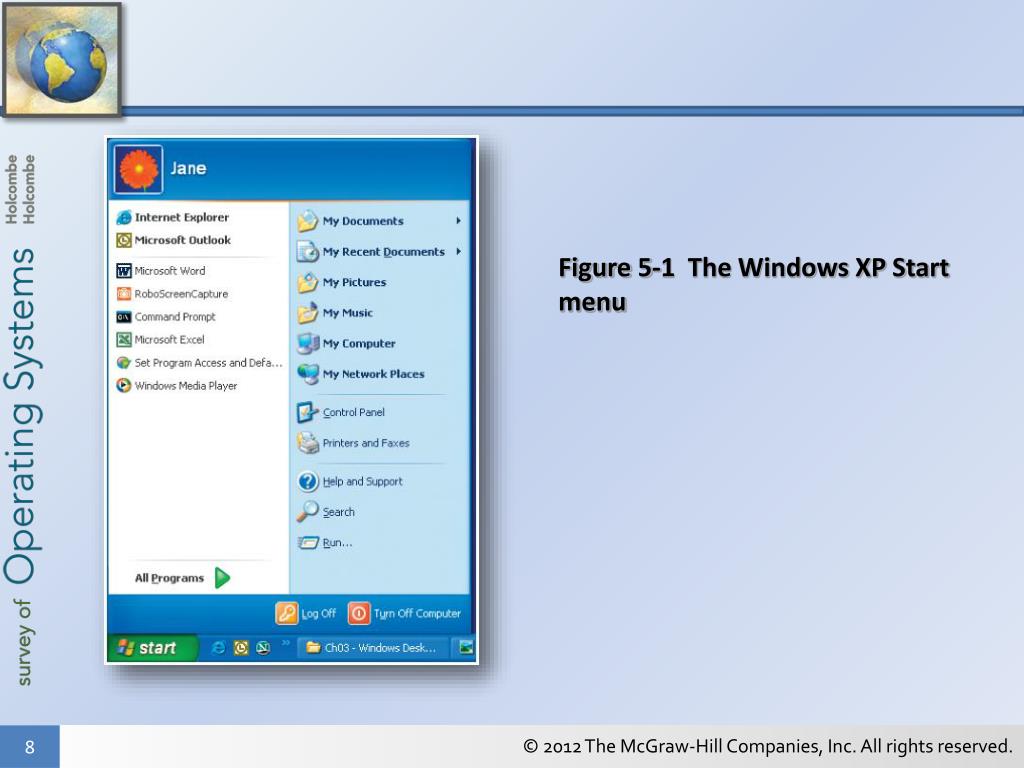Open My Pictures label
The image size is (1024, 768).
(355, 282)
